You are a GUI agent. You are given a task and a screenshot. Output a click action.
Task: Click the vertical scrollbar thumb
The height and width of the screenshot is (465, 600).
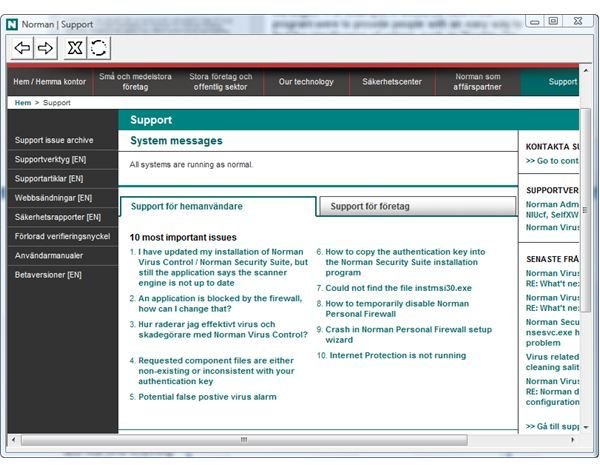coord(585,210)
